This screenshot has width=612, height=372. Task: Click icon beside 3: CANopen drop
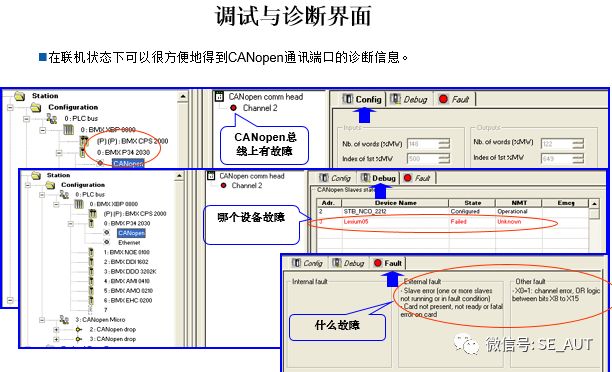pos(79,339)
